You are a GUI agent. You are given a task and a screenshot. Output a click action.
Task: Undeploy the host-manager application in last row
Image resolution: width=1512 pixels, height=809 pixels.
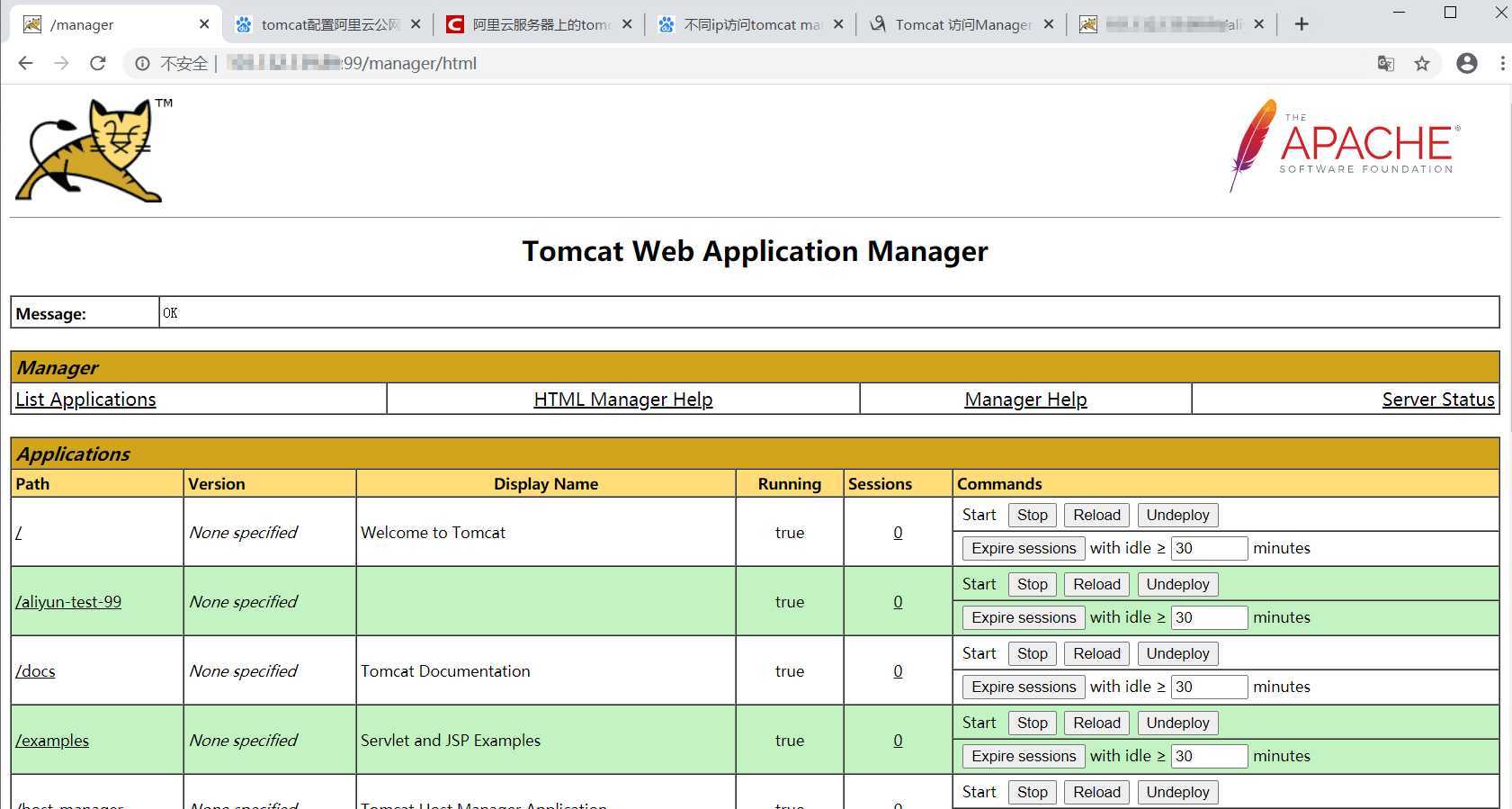(x=1177, y=792)
